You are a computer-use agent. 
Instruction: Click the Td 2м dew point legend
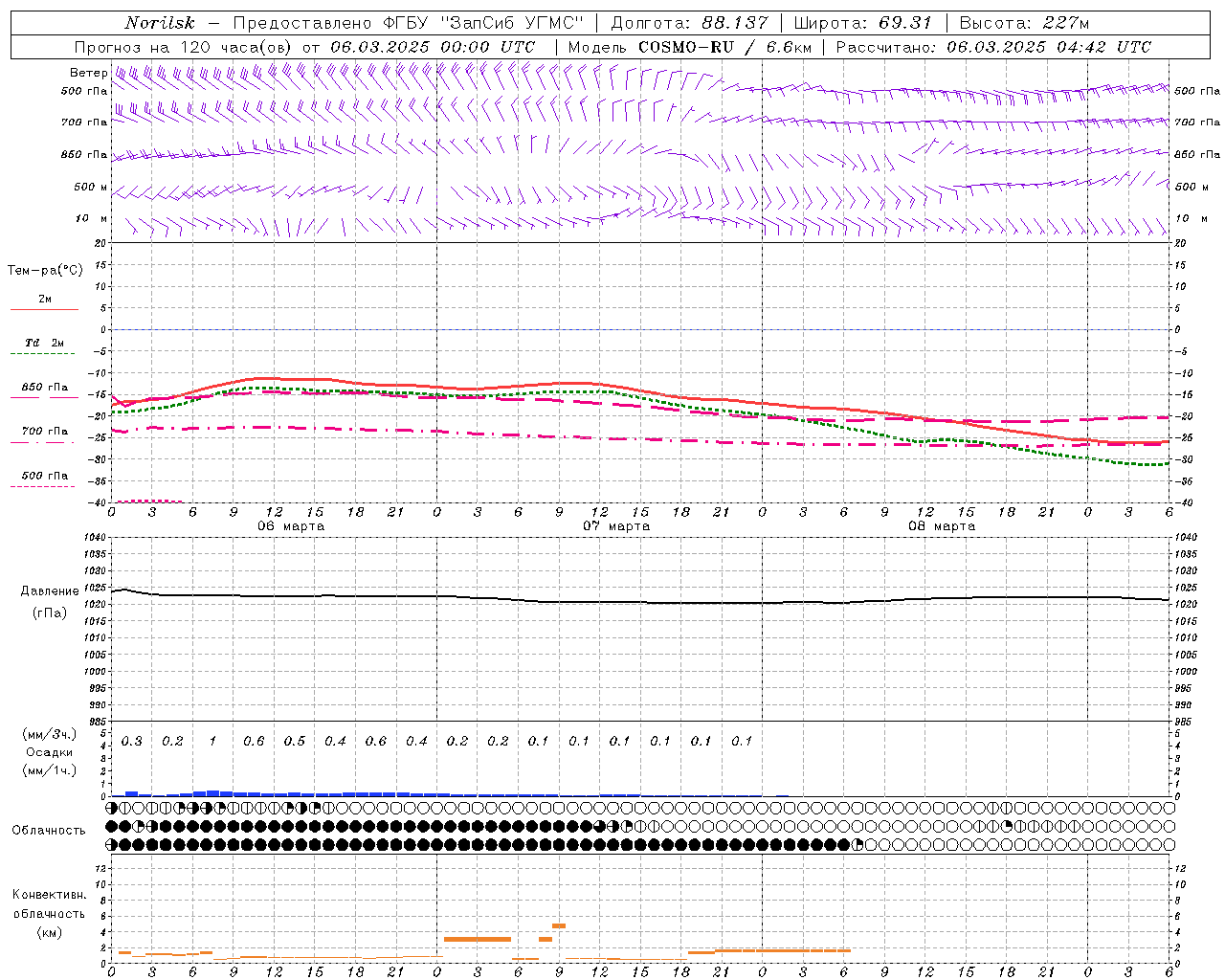point(45,344)
